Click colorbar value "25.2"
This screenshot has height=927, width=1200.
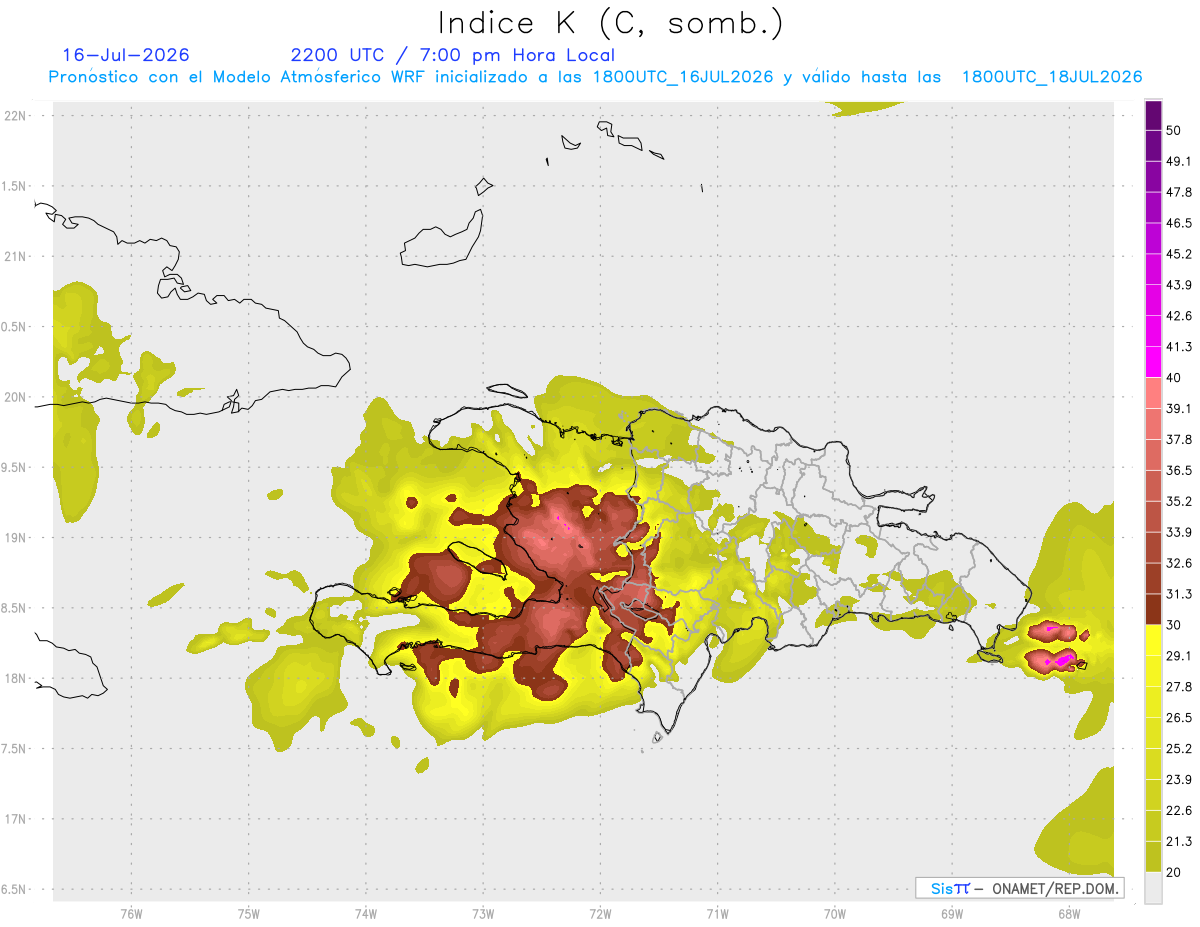[x=1179, y=748]
